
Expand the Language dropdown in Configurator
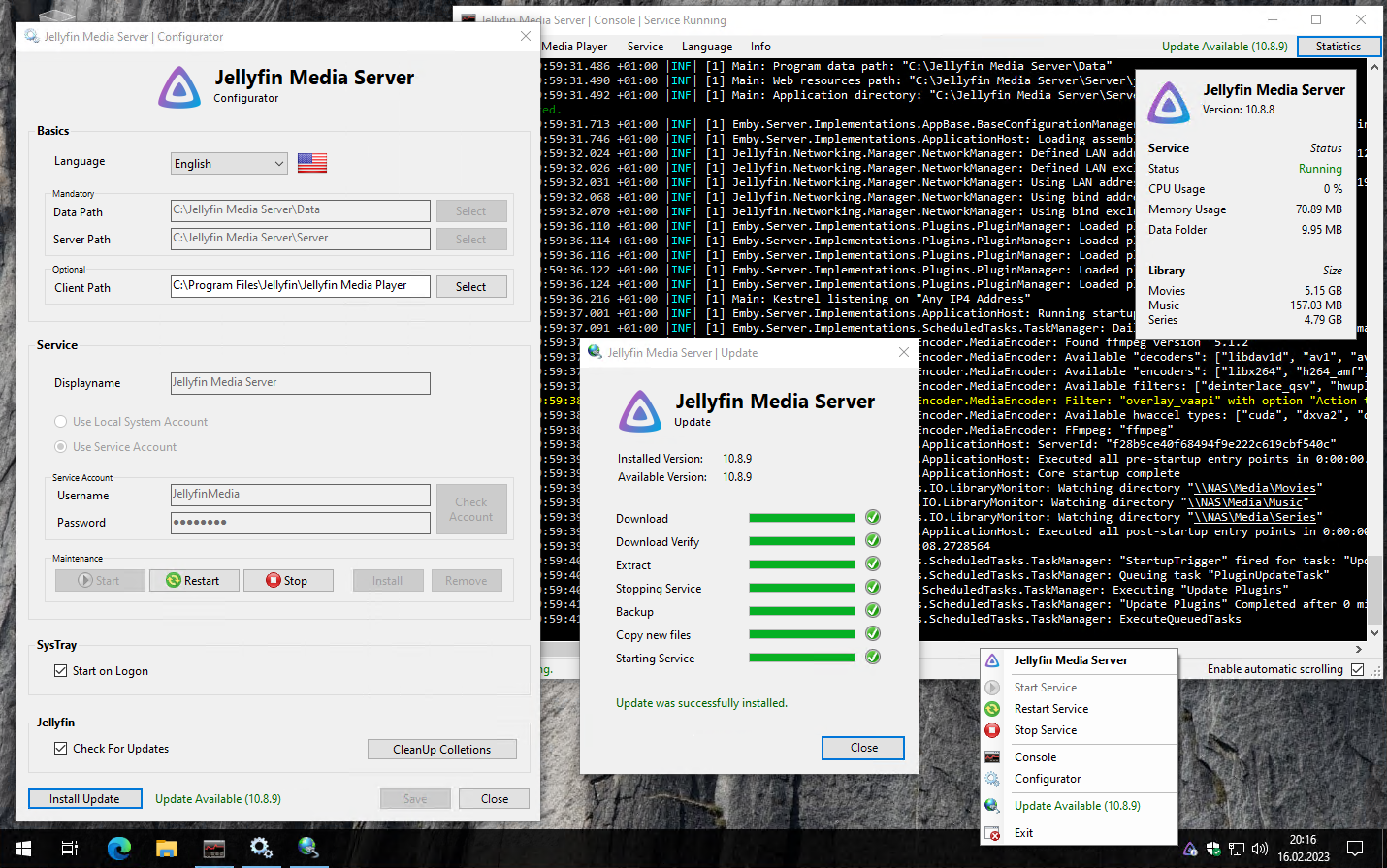230,164
